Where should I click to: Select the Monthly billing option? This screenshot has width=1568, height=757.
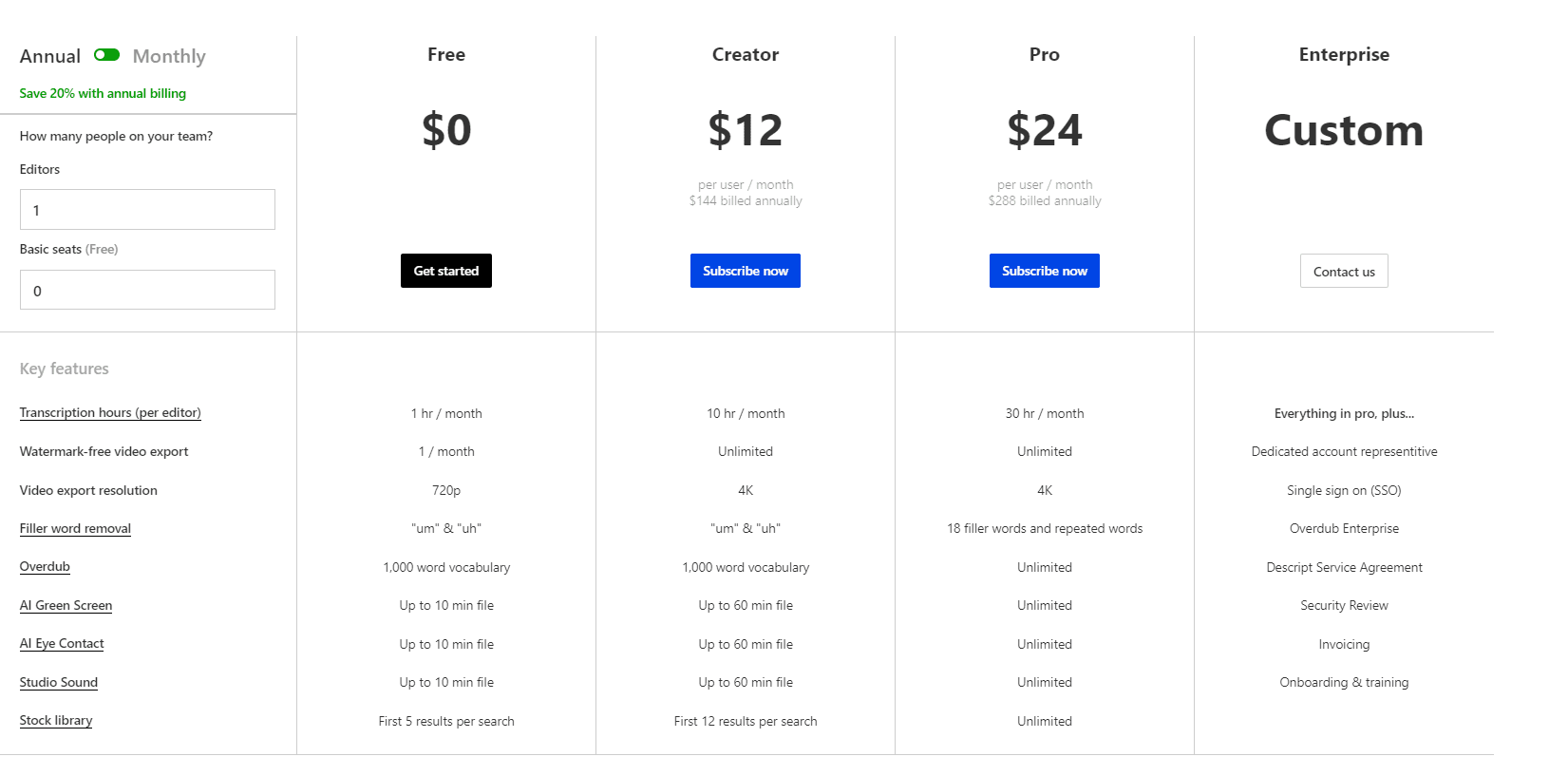[x=168, y=56]
